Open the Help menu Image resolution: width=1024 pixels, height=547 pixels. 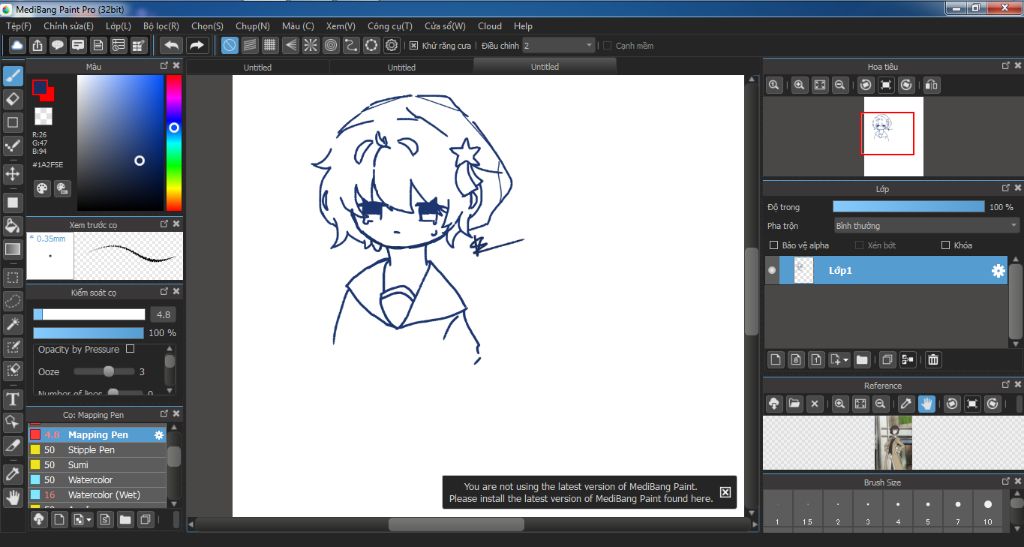click(x=523, y=26)
